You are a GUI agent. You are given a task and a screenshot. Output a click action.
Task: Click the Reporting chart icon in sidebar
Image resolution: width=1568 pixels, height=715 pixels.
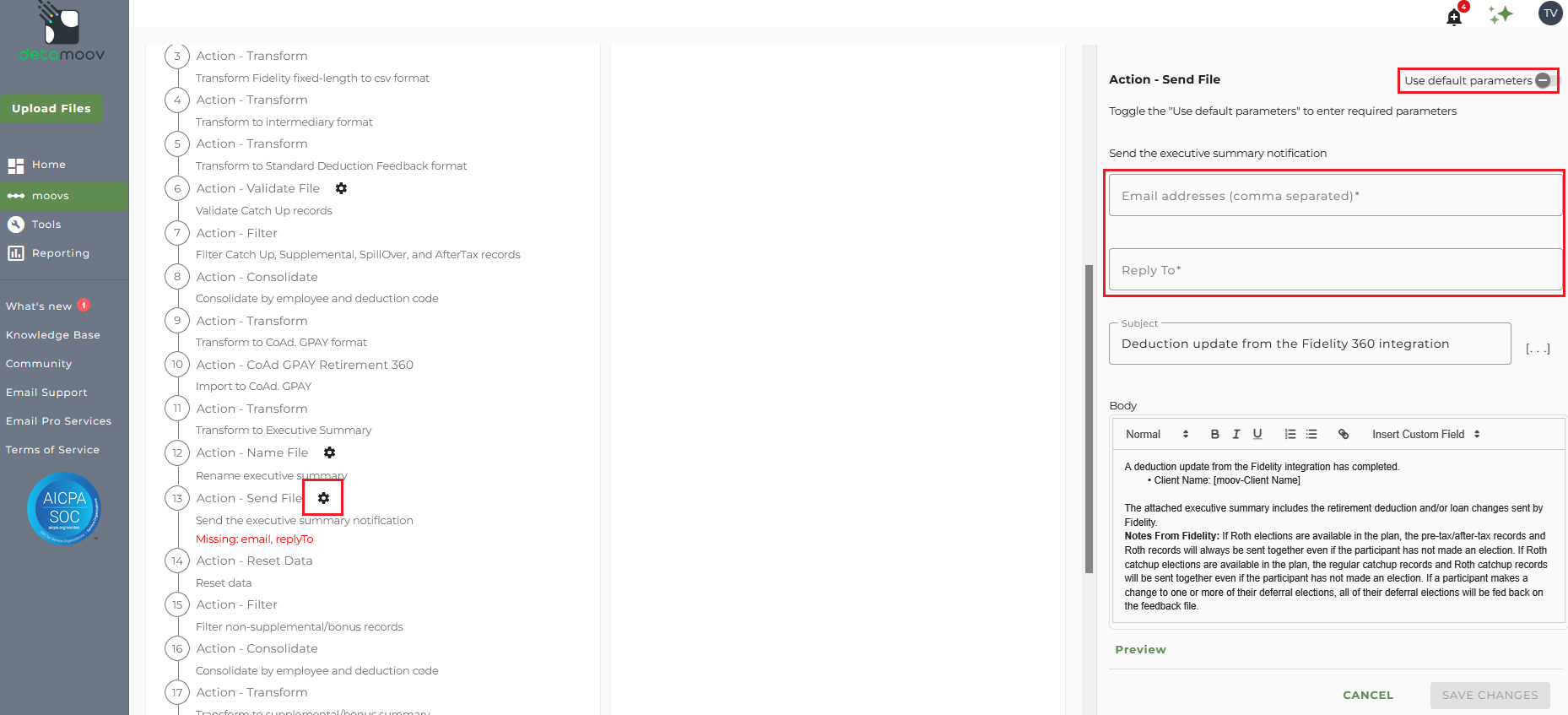(x=15, y=253)
